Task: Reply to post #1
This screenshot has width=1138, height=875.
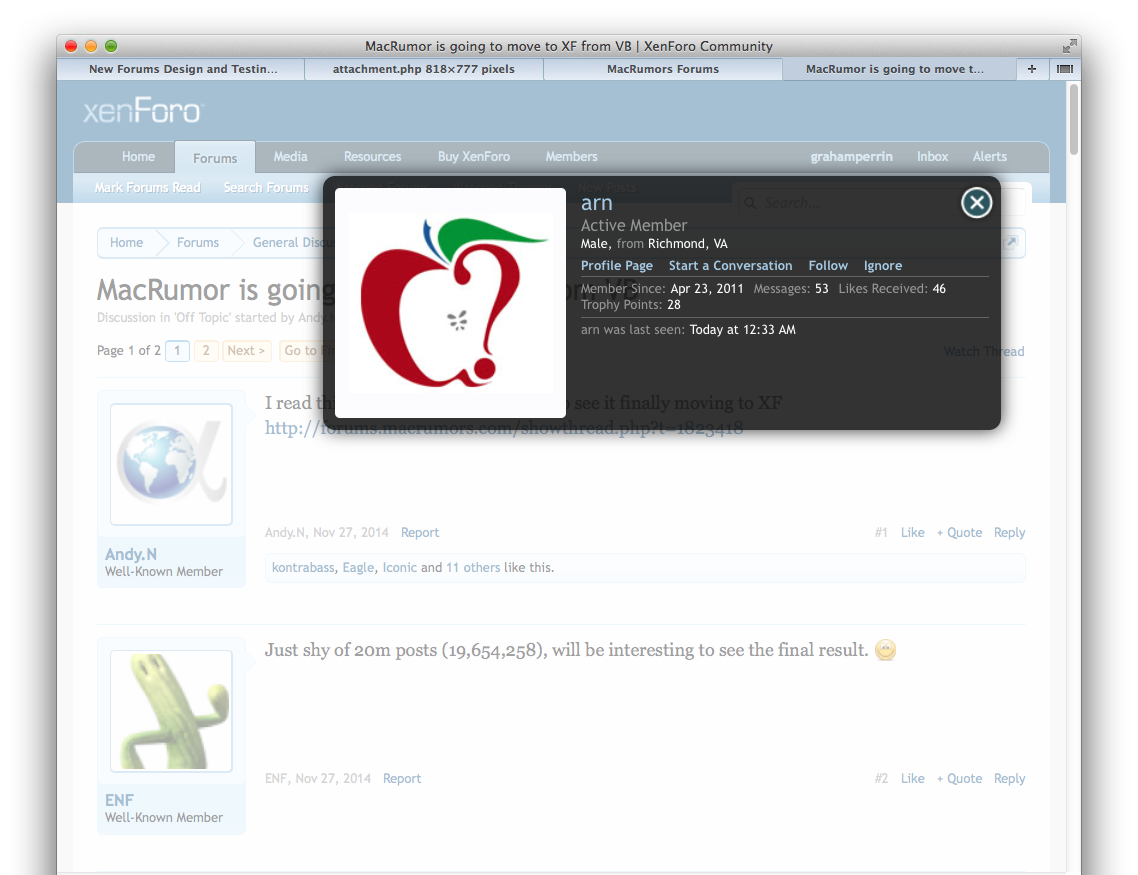Action: tap(1009, 533)
